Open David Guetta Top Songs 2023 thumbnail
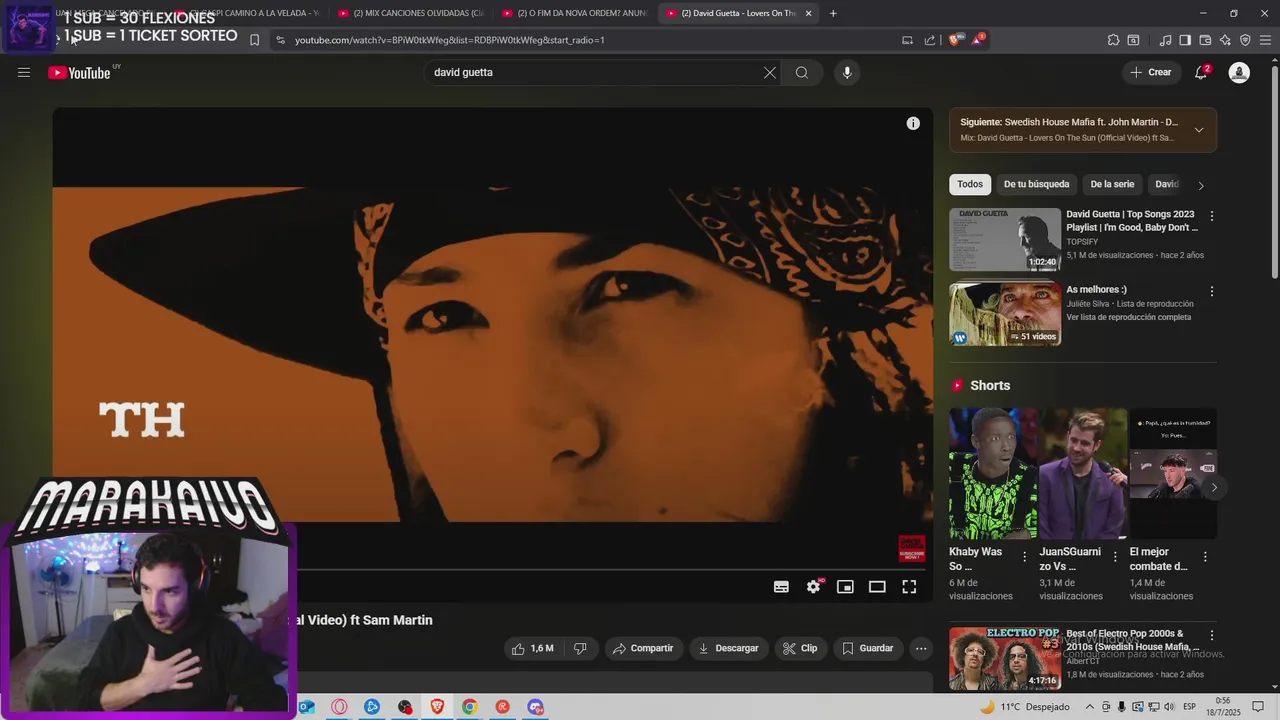 (1005, 239)
